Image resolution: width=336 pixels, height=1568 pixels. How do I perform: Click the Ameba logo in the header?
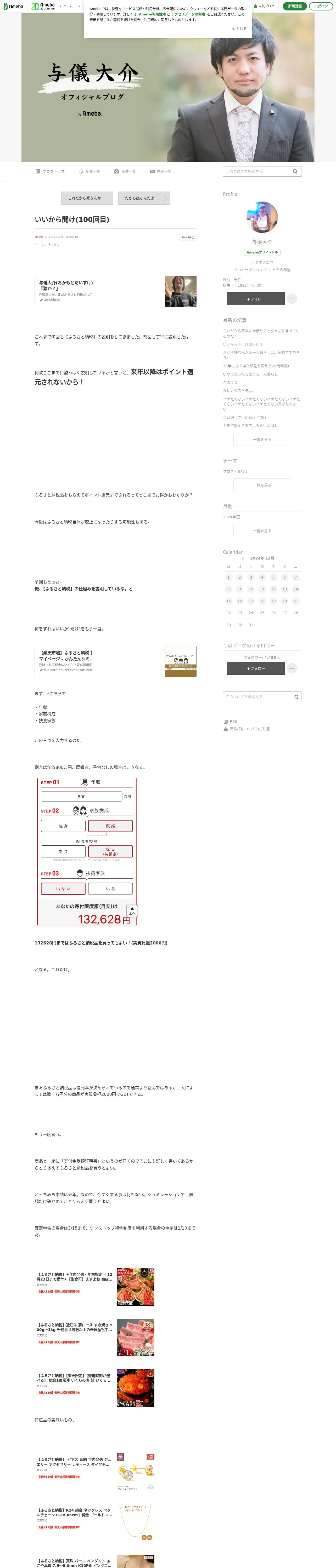(x=13, y=6)
